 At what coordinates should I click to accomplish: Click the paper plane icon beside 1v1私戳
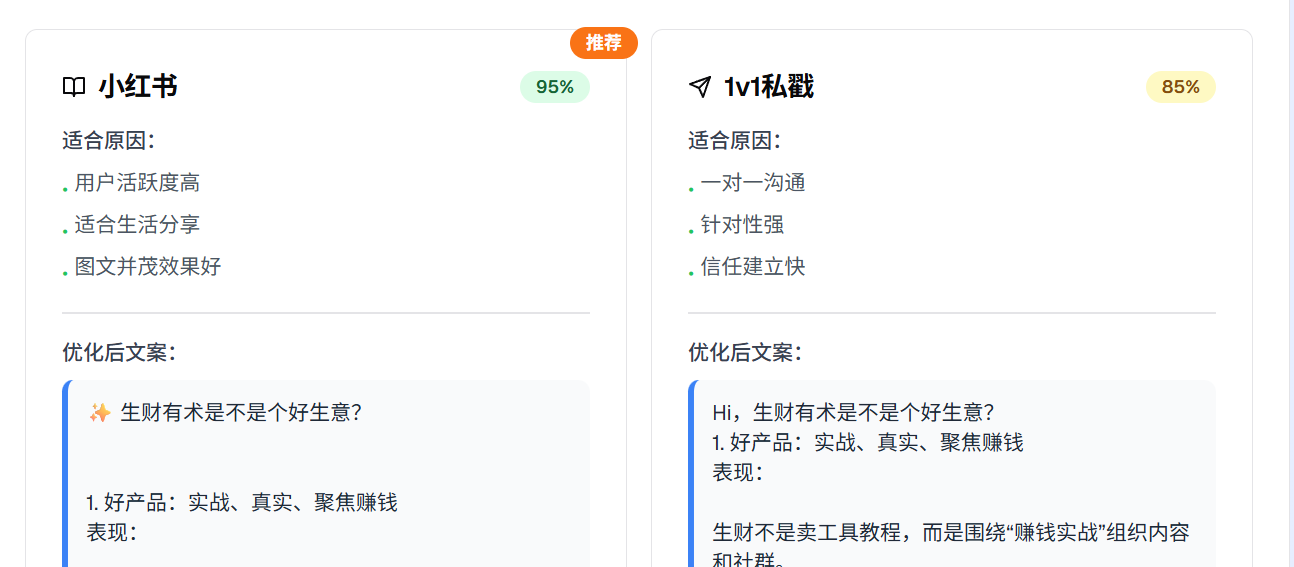(x=700, y=87)
